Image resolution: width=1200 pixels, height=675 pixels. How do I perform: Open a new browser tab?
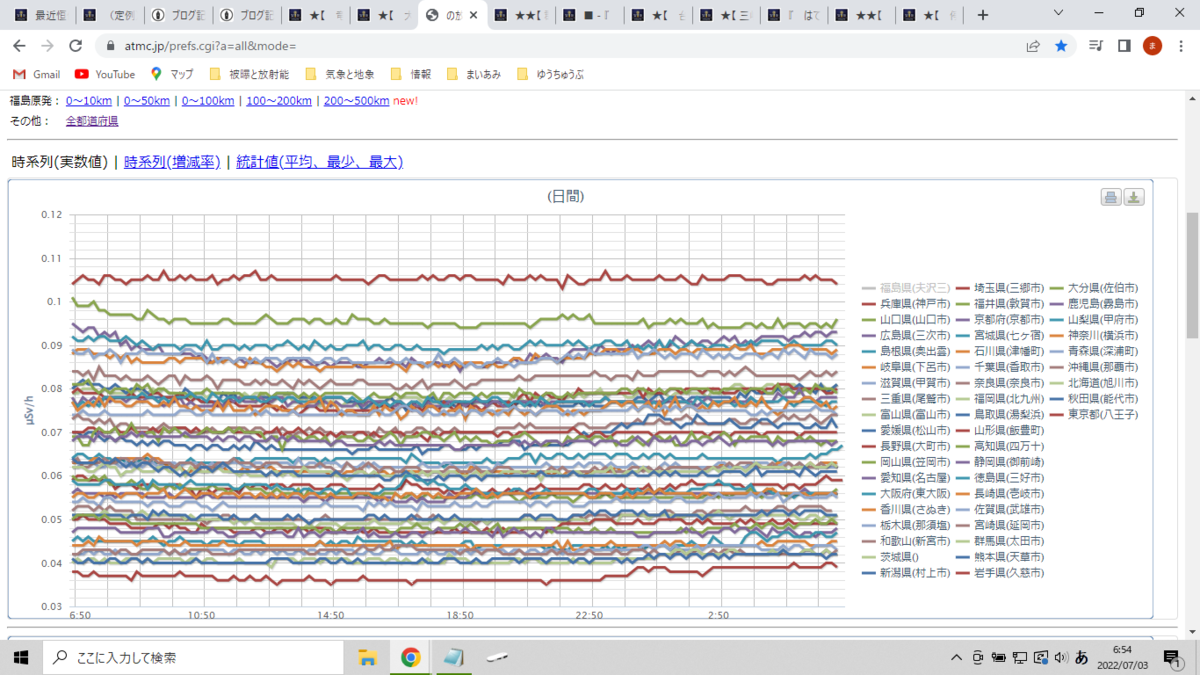(x=983, y=15)
